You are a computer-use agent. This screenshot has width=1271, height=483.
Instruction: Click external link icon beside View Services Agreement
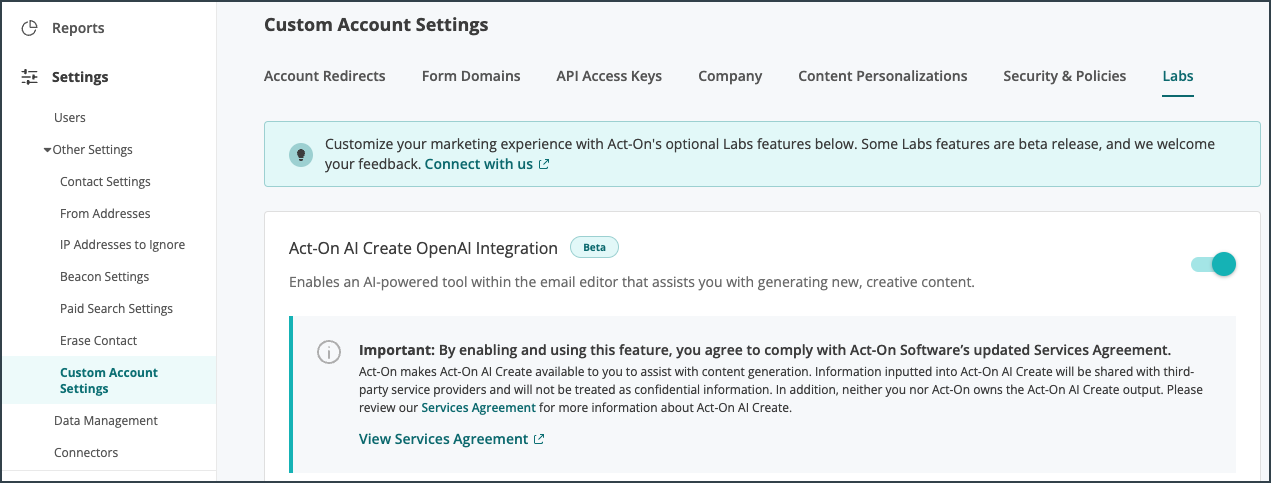coord(539,439)
